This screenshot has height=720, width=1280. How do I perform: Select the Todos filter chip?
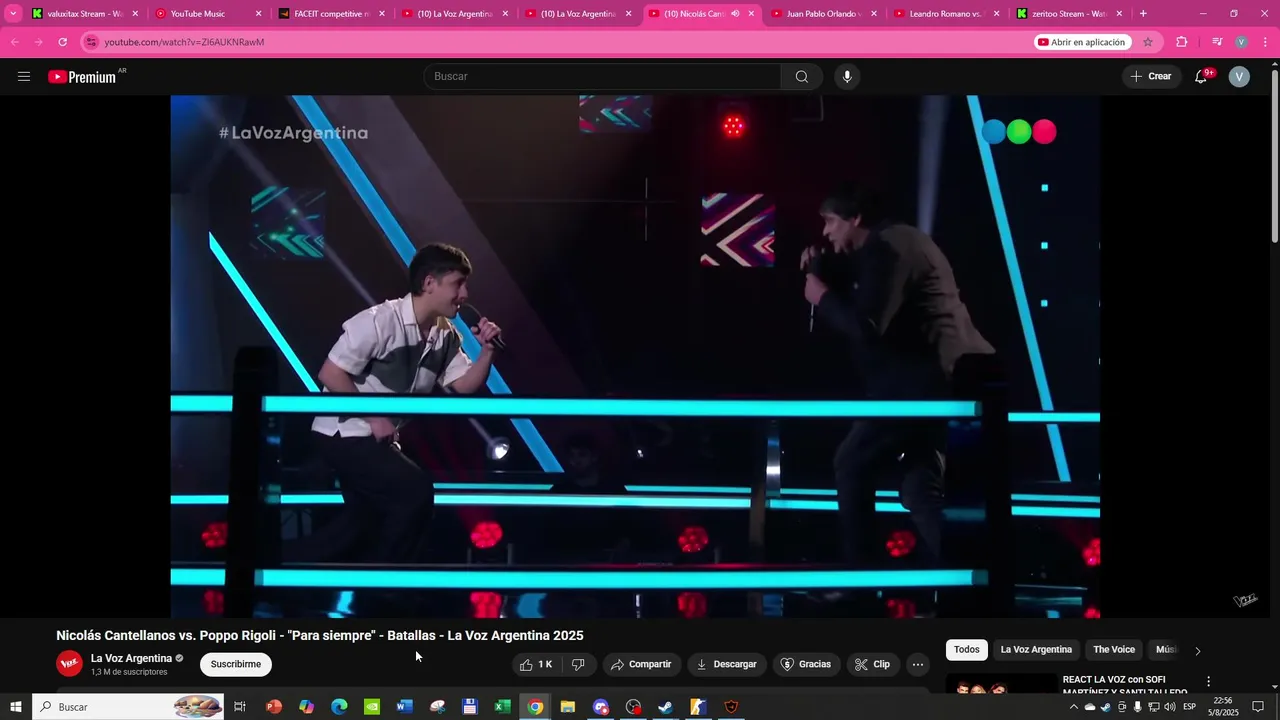(x=967, y=650)
